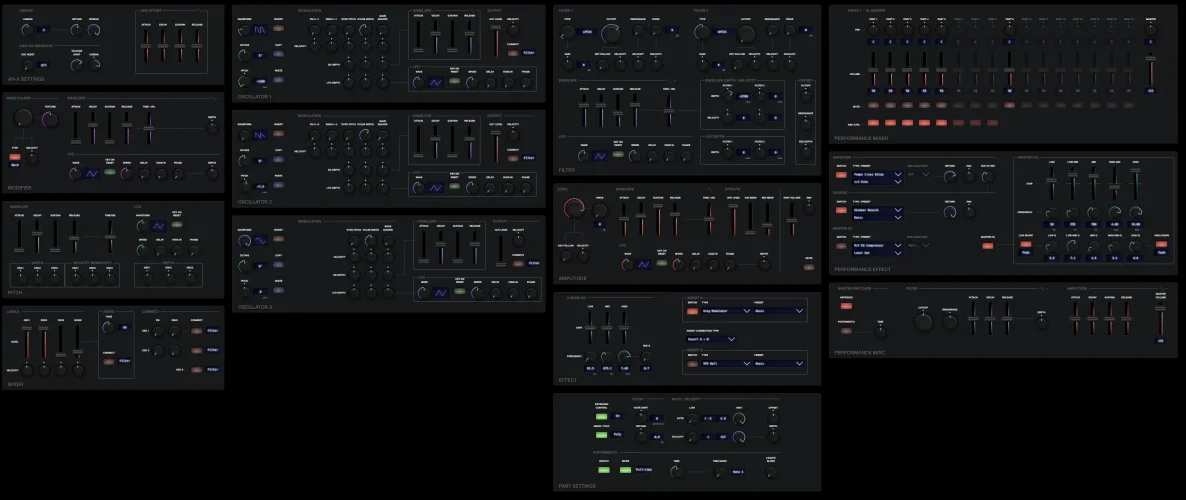This screenshot has width=1186, height=500.
Task: Click the large Amplifier level knob
Action: 574,207
